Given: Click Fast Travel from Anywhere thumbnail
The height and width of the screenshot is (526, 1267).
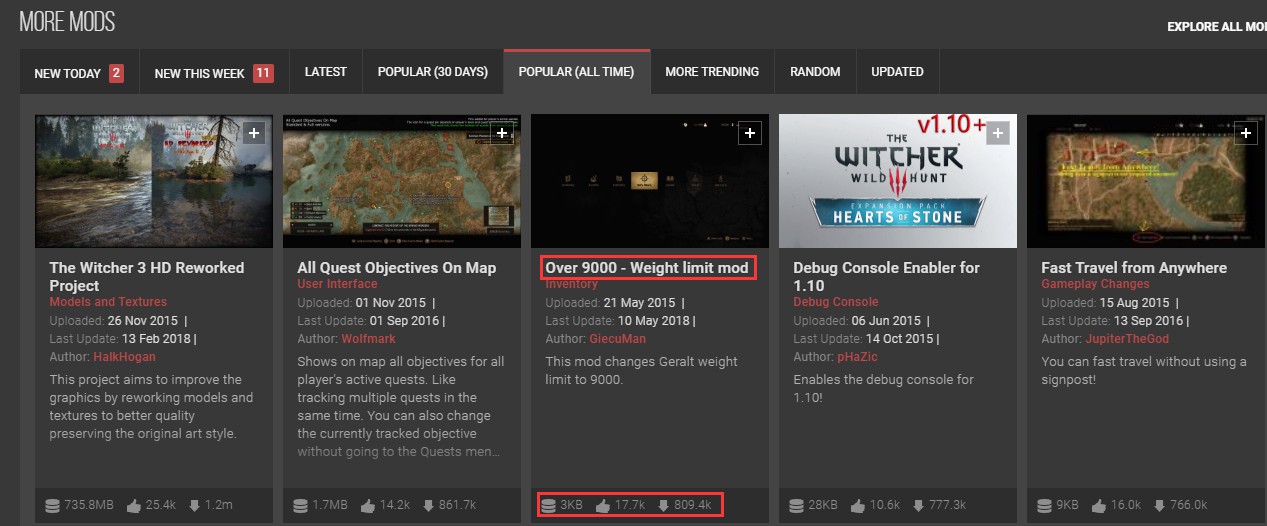Looking at the screenshot, I should pyautogui.click(x=1146, y=181).
